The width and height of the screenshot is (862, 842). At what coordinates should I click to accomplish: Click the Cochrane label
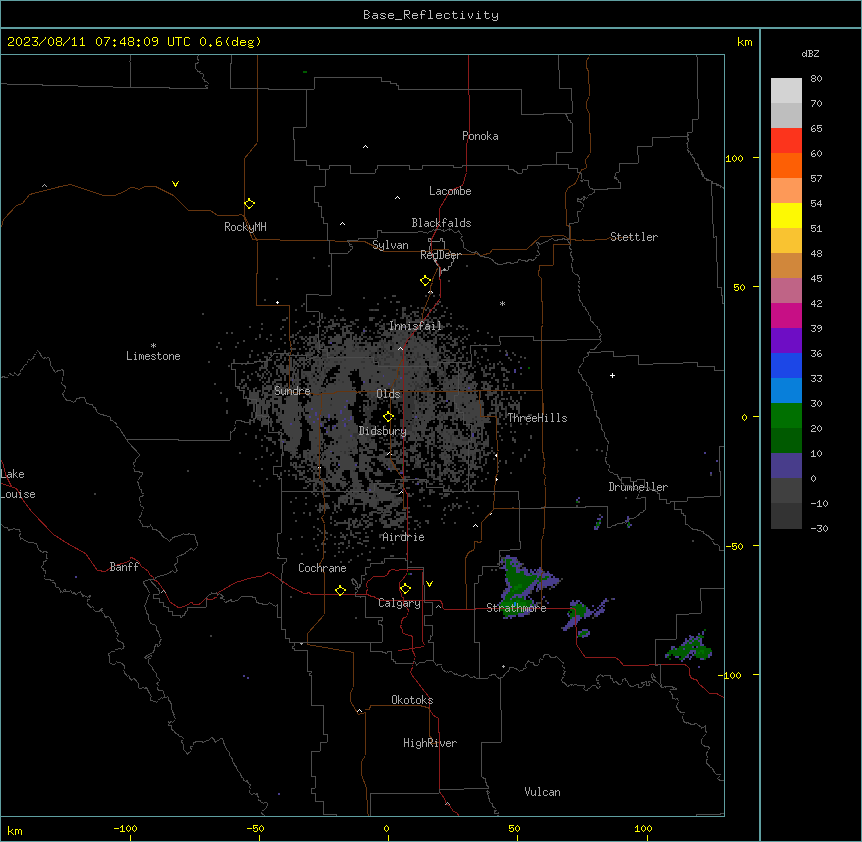coord(322,568)
